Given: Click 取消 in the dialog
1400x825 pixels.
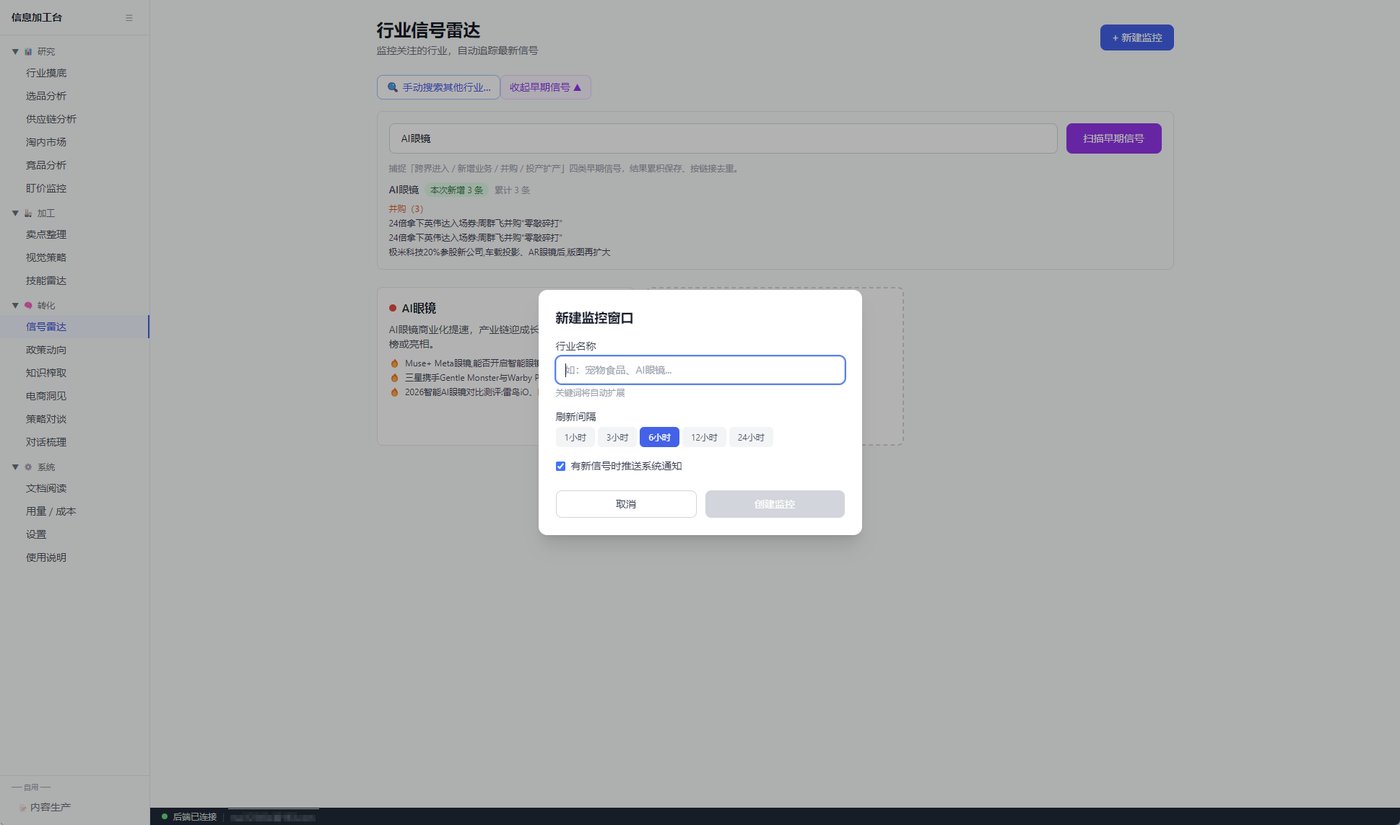Looking at the screenshot, I should (x=626, y=504).
